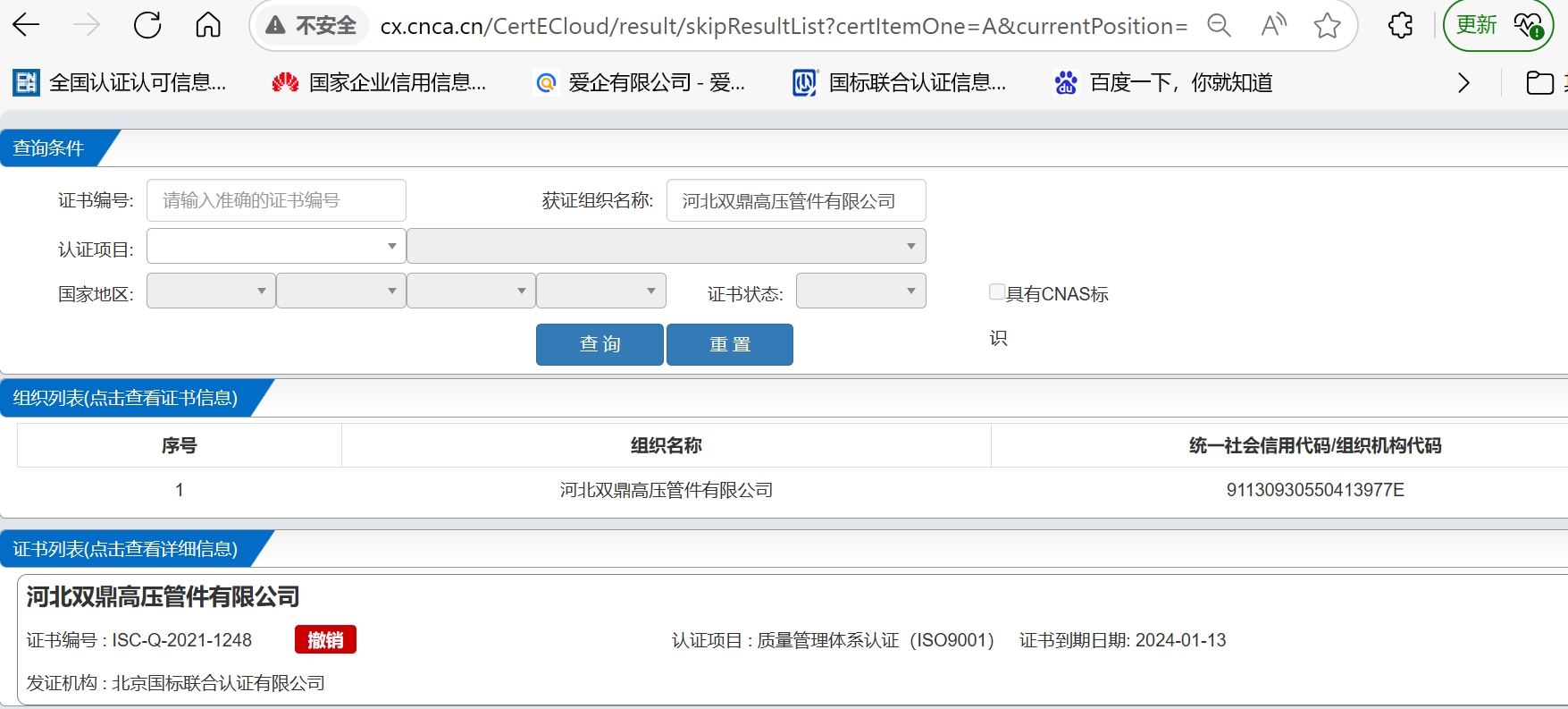Open the browser health heart icon
1568x709 pixels.
coord(1529,26)
